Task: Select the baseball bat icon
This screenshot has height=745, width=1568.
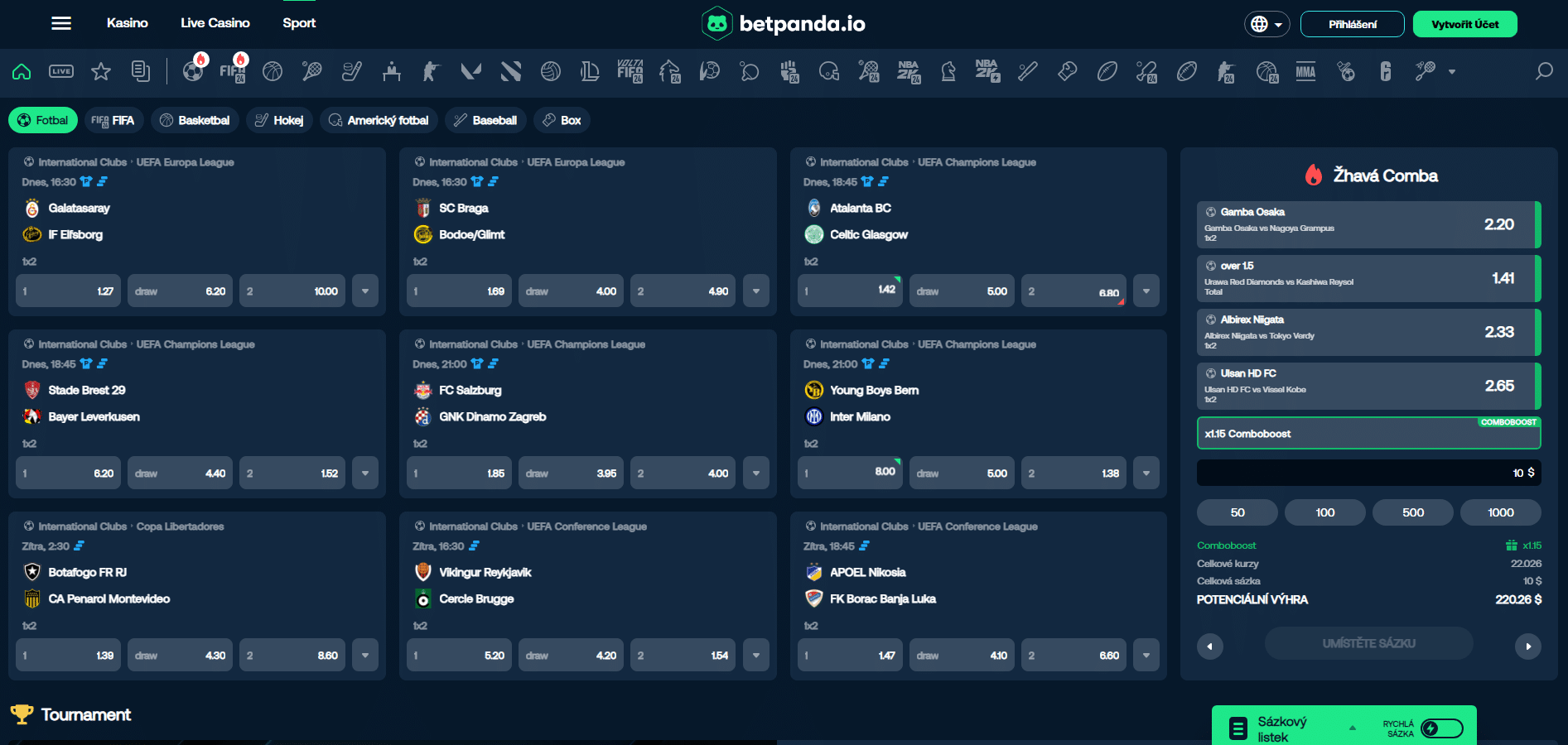Action: [x=1028, y=72]
